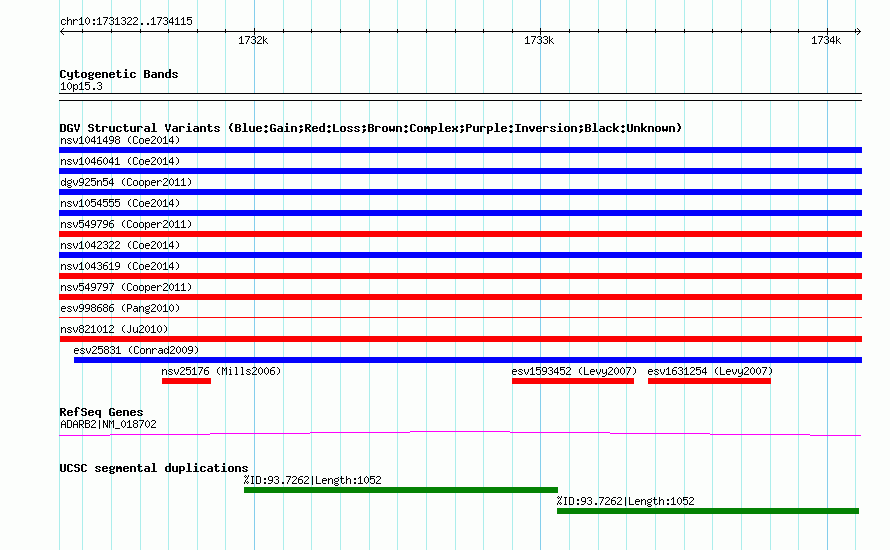Viewport: 890px width, 550px height.
Task: Click the Cytogenetic Bands track title
Action: click(x=119, y=74)
